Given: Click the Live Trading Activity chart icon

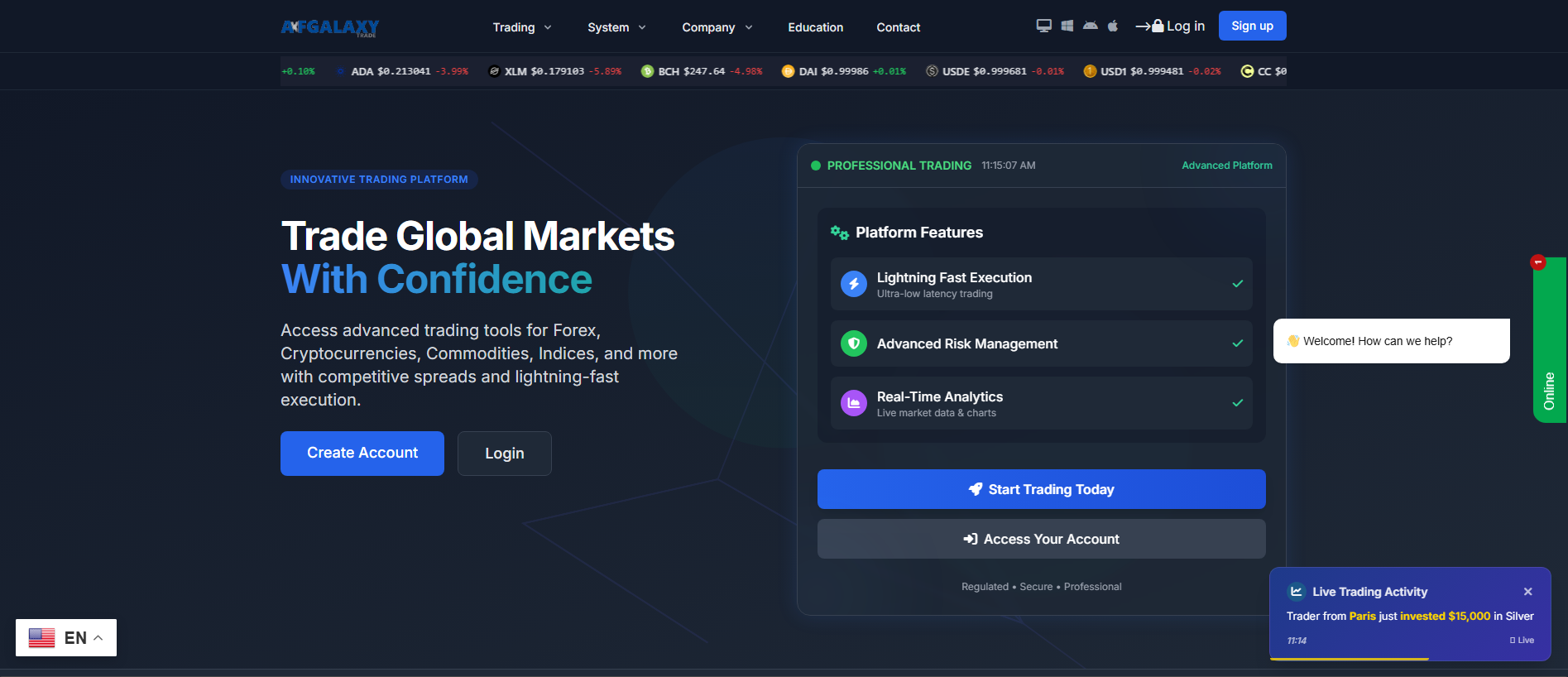Looking at the screenshot, I should click(x=1297, y=591).
